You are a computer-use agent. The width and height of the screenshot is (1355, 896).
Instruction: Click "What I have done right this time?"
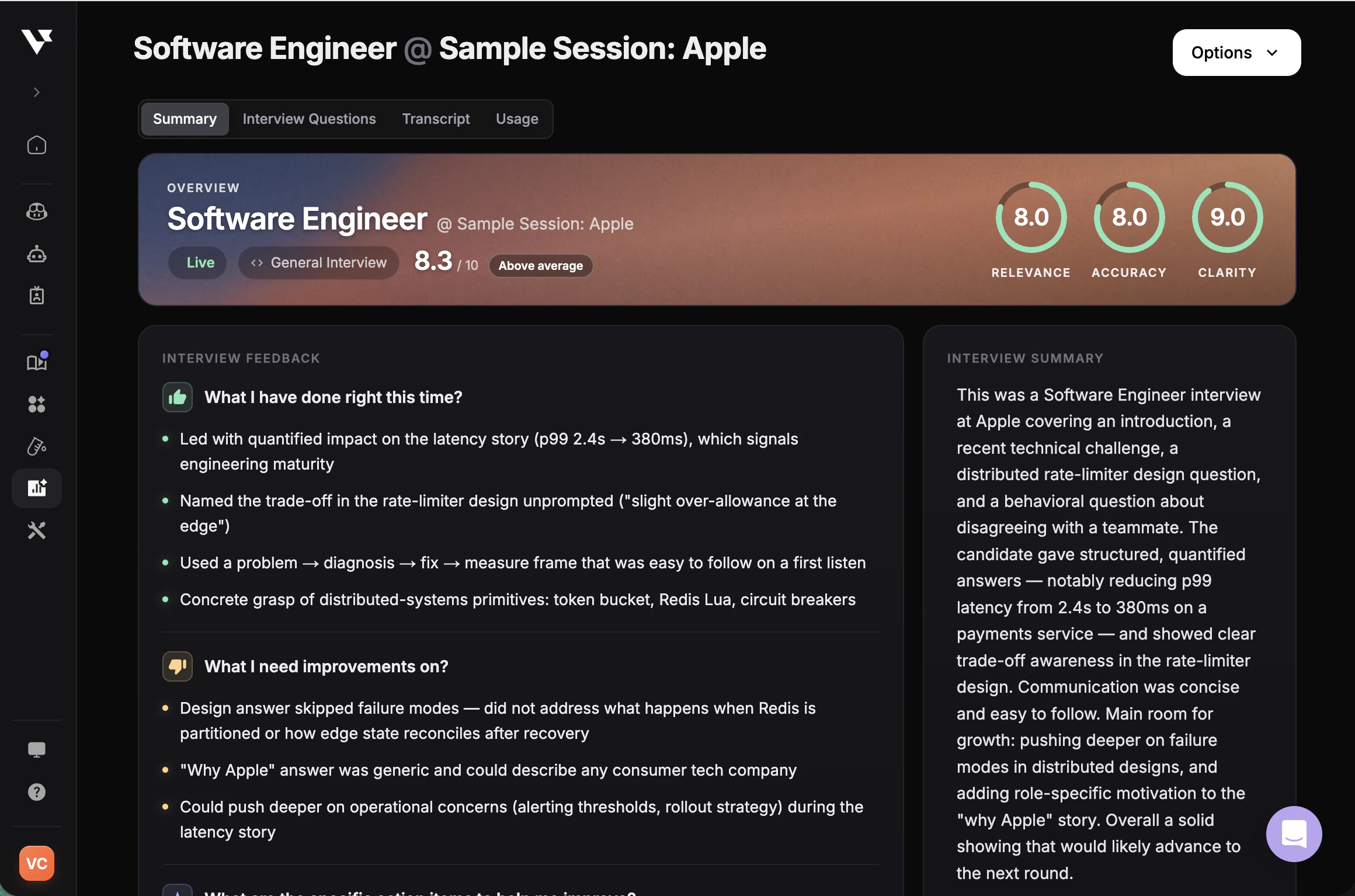tap(333, 397)
